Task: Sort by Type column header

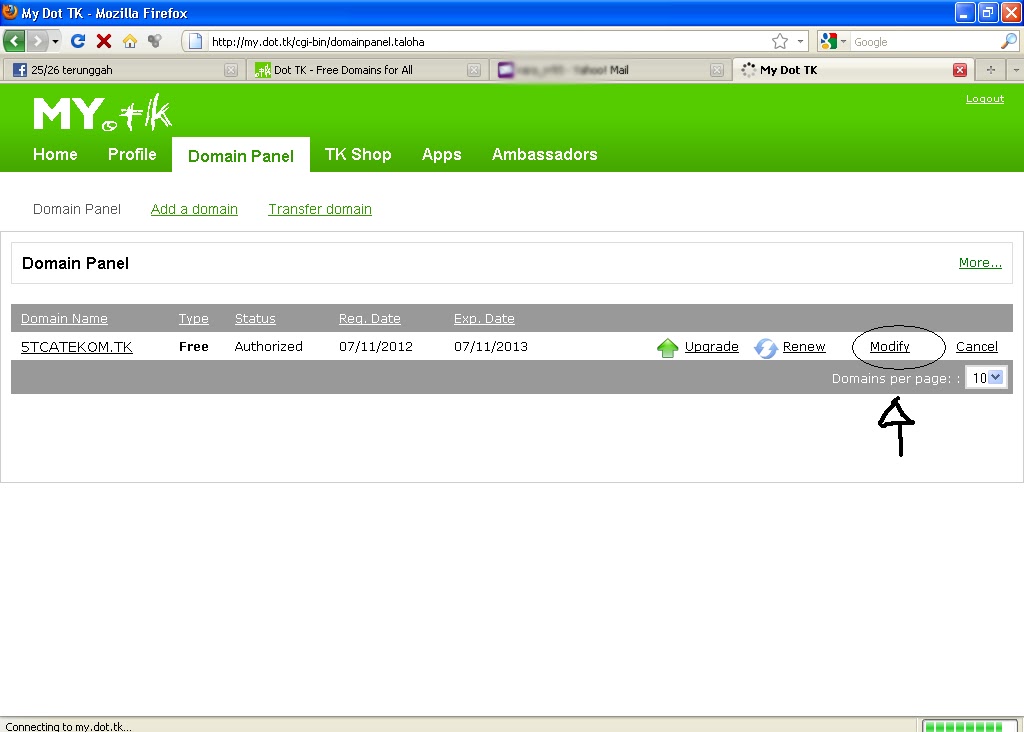Action: (x=193, y=319)
